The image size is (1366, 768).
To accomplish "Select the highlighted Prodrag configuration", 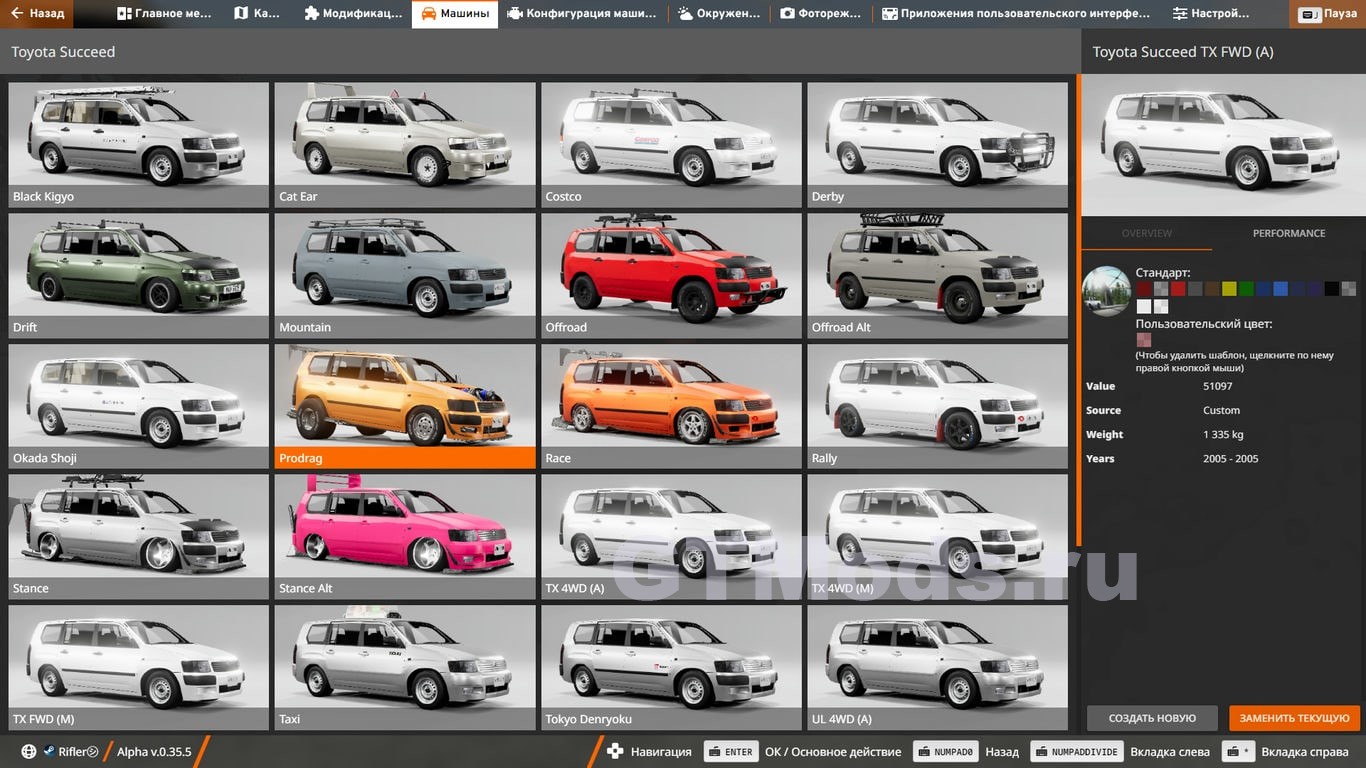I will pos(405,406).
